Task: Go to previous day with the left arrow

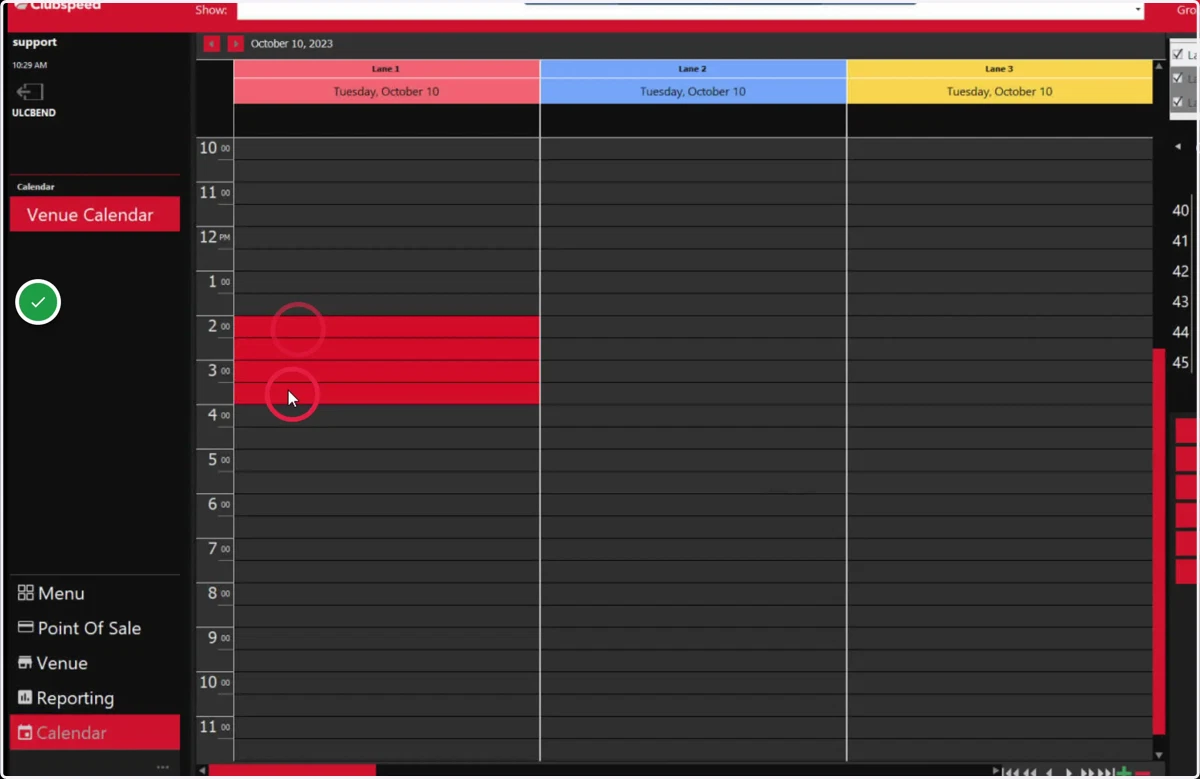Action: 211,44
